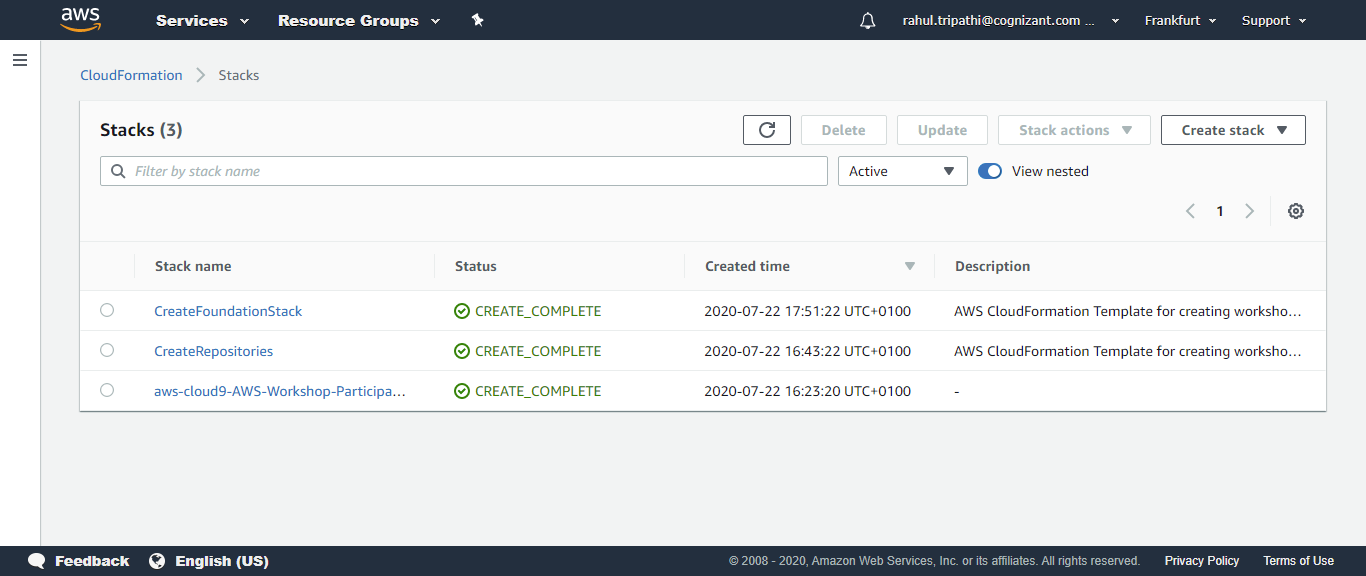This screenshot has height=576, width=1366.
Task: Click the Feedback speech bubble icon
Action: pyautogui.click(x=37, y=561)
